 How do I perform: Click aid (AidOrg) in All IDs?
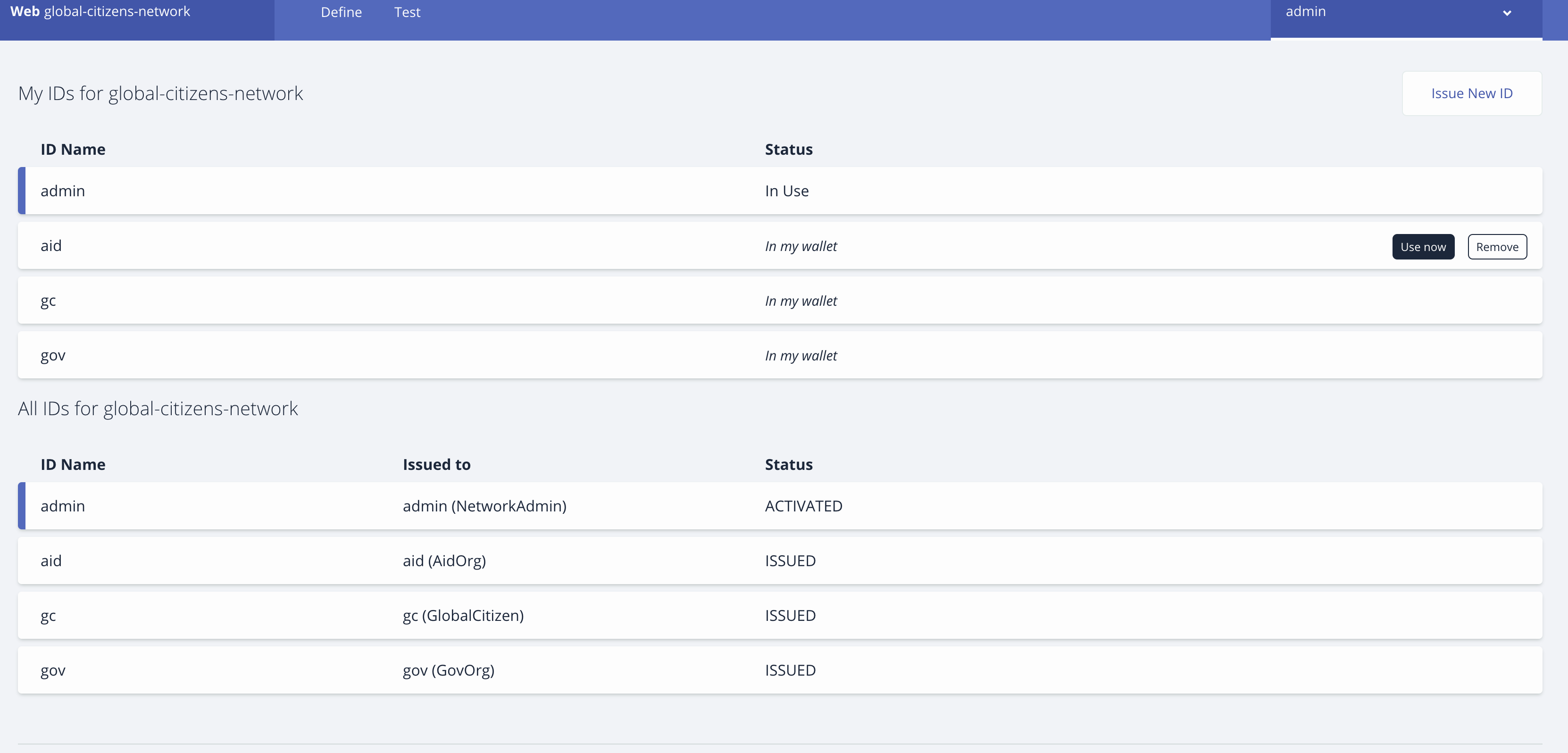pyautogui.click(x=444, y=561)
